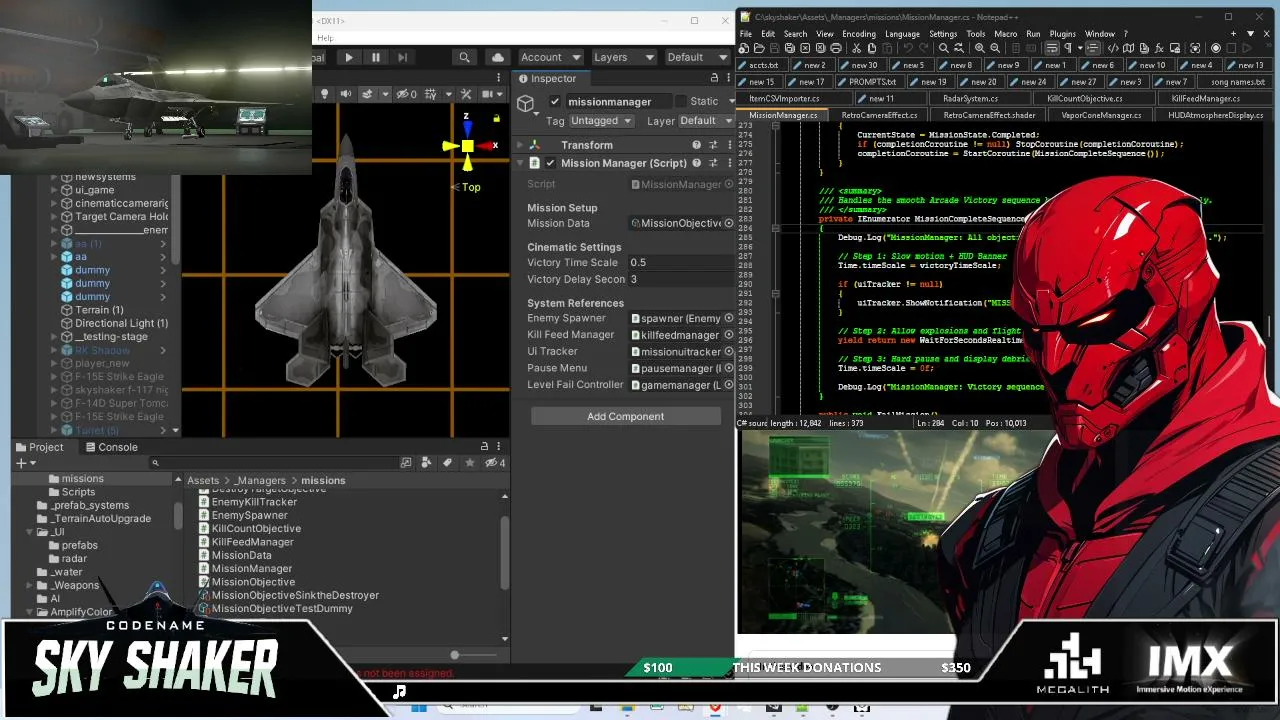Switch to the Project tab

pos(38,447)
